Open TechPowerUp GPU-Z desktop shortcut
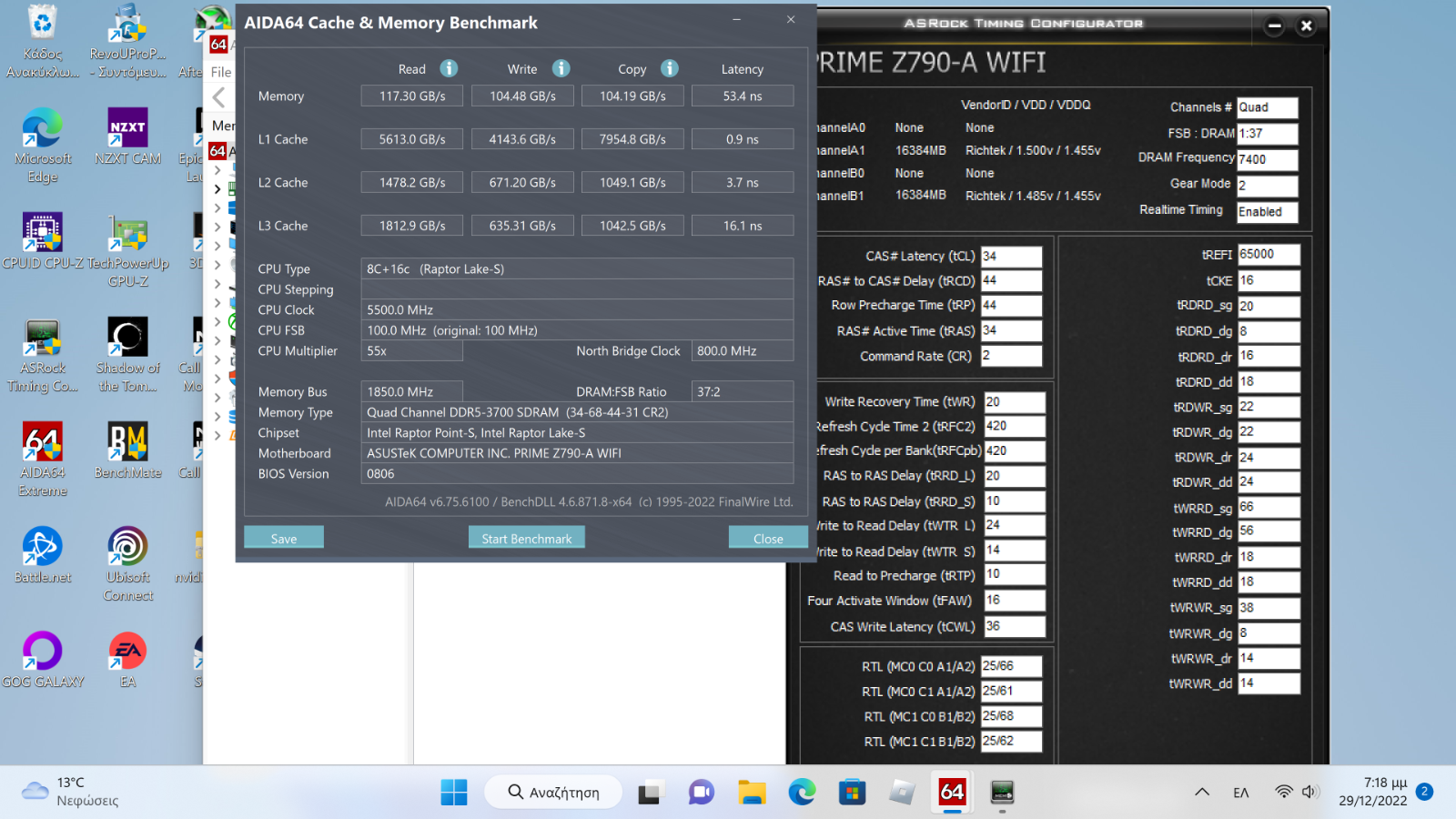The height and width of the screenshot is (819, 1456). point(127,250)
